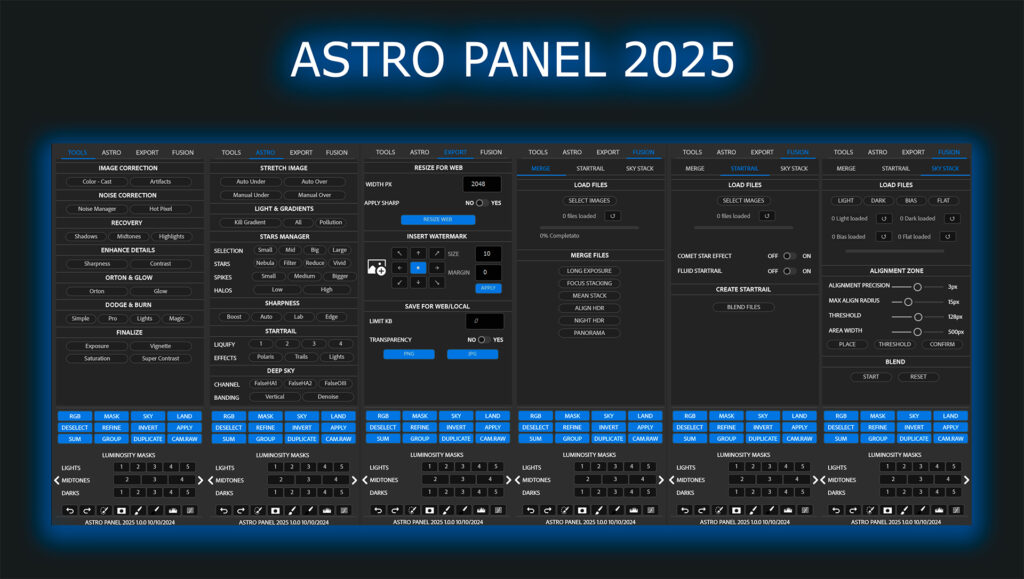This screenshot has height=579, width=1024.
Task: Enable the Fluid Startrail switch
Action: (x=789, y=271)
